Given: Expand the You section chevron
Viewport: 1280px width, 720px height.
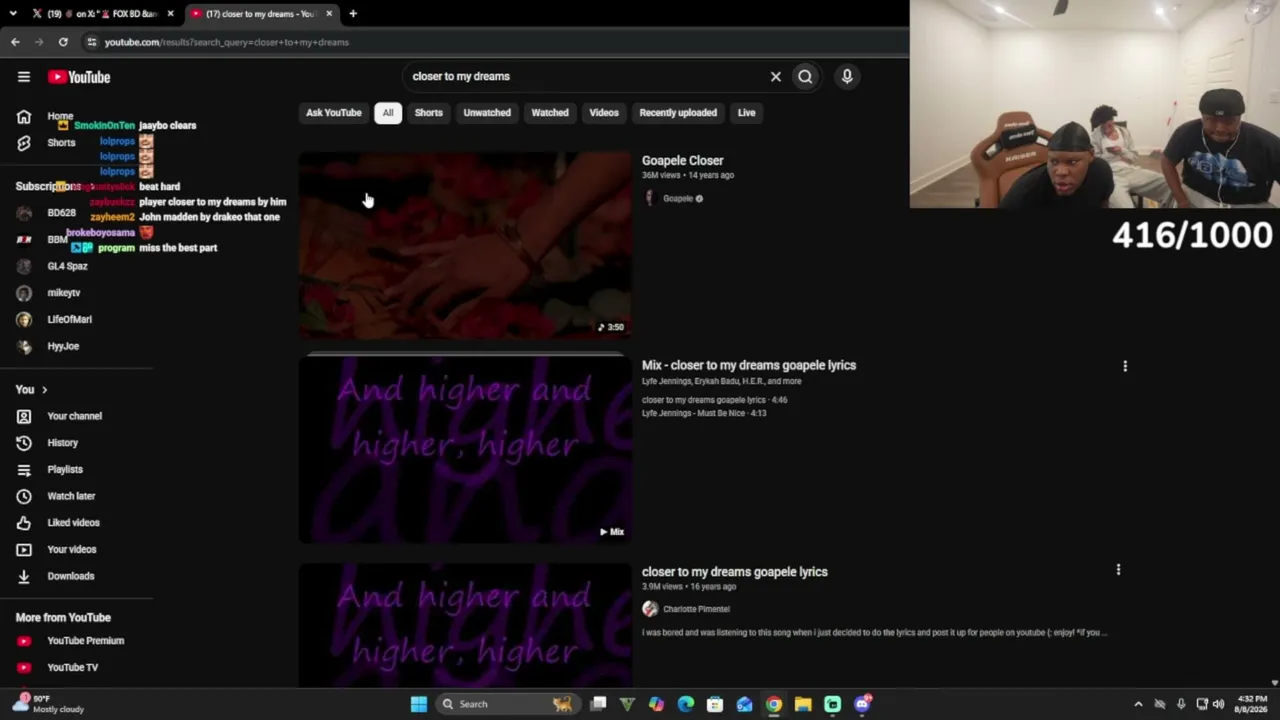Looking at the screenshot, I should 44,390.
